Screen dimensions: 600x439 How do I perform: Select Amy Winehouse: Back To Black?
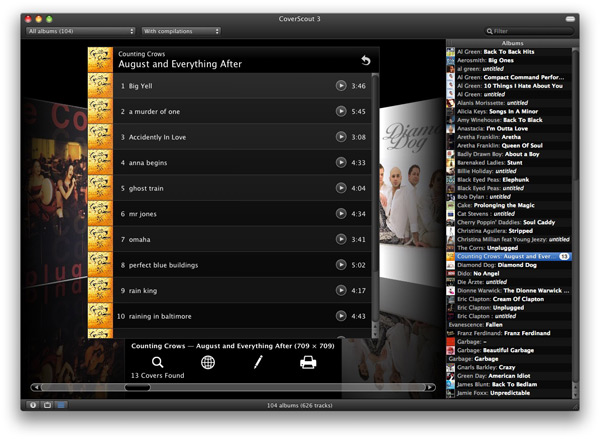[509, 120]
